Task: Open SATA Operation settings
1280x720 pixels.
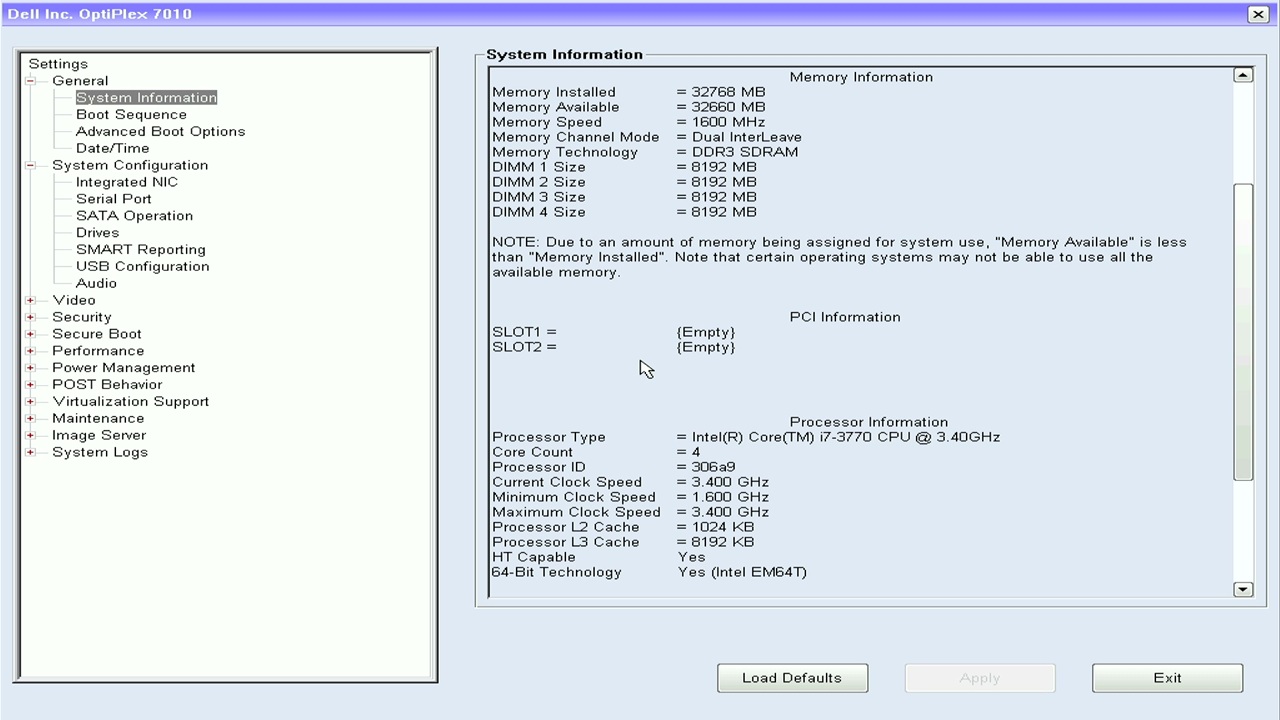Action: (135, 216)
